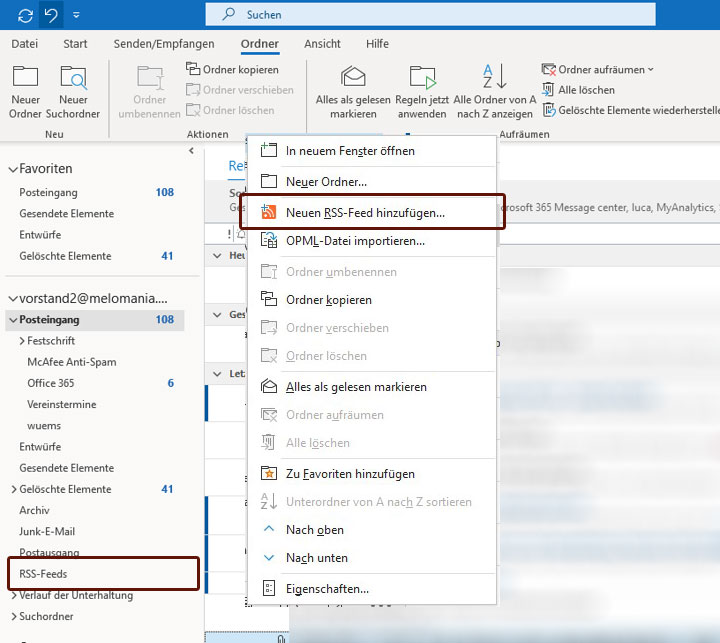The height and width of the screenshot is (643, 720).
Task: Open the Ordner aufräumen dropdown in ribbon
Action: [597, 69]
